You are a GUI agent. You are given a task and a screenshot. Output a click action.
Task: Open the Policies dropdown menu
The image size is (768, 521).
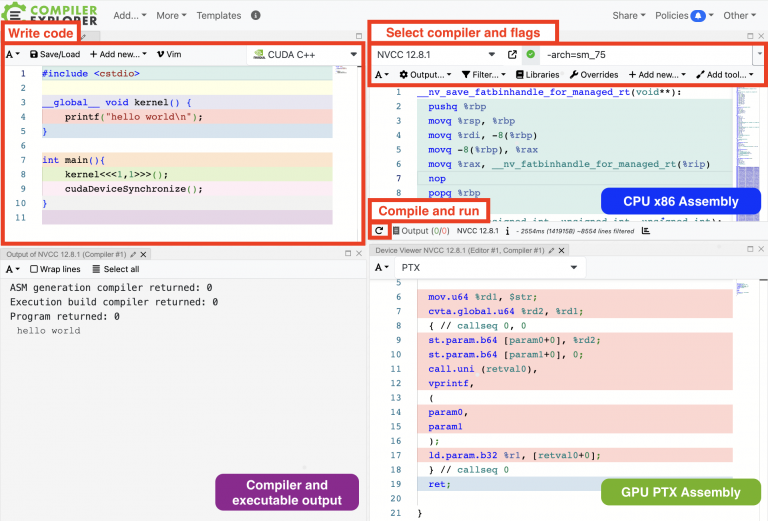pos(684,16)
